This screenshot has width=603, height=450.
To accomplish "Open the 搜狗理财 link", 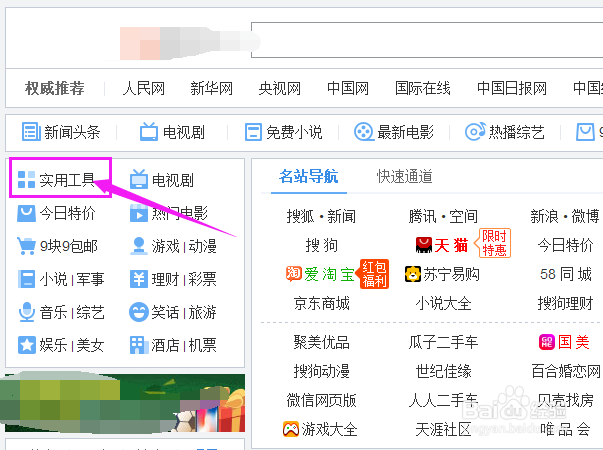I will pos(565,303).
